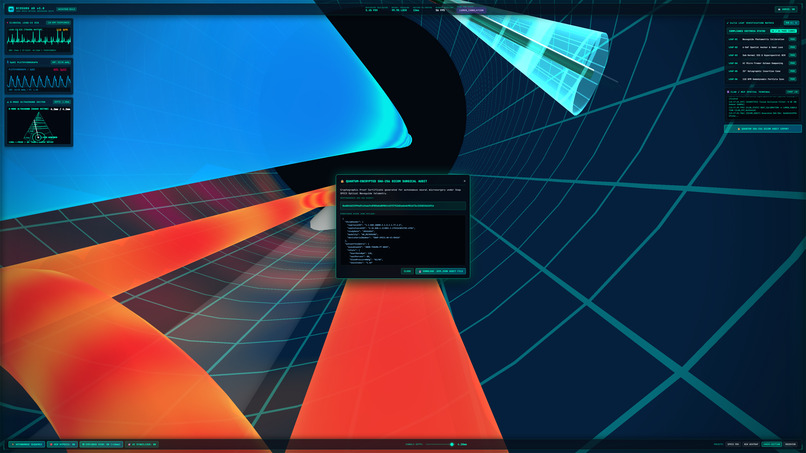Select the first view preset button
806x453 pixels.
(x=733, y=444)
